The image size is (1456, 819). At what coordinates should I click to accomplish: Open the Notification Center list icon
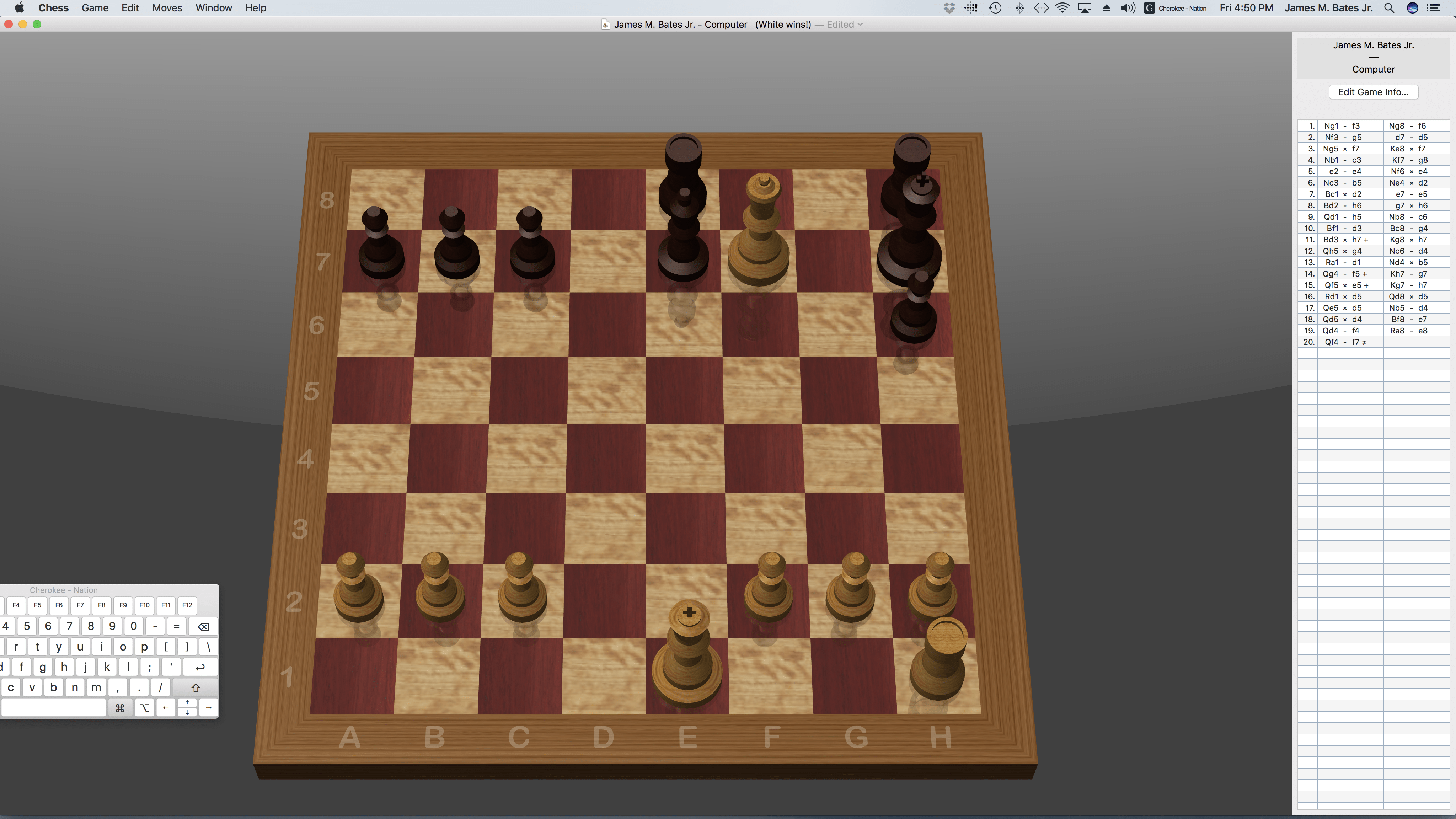pyautogui.click(x=1433, y=8)
